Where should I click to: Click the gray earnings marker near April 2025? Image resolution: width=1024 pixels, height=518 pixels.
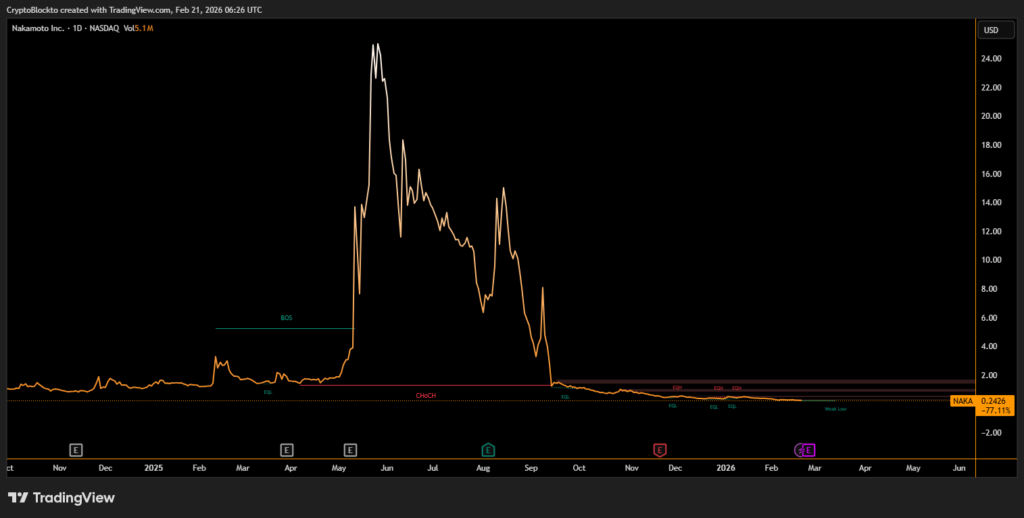point(287,449)
